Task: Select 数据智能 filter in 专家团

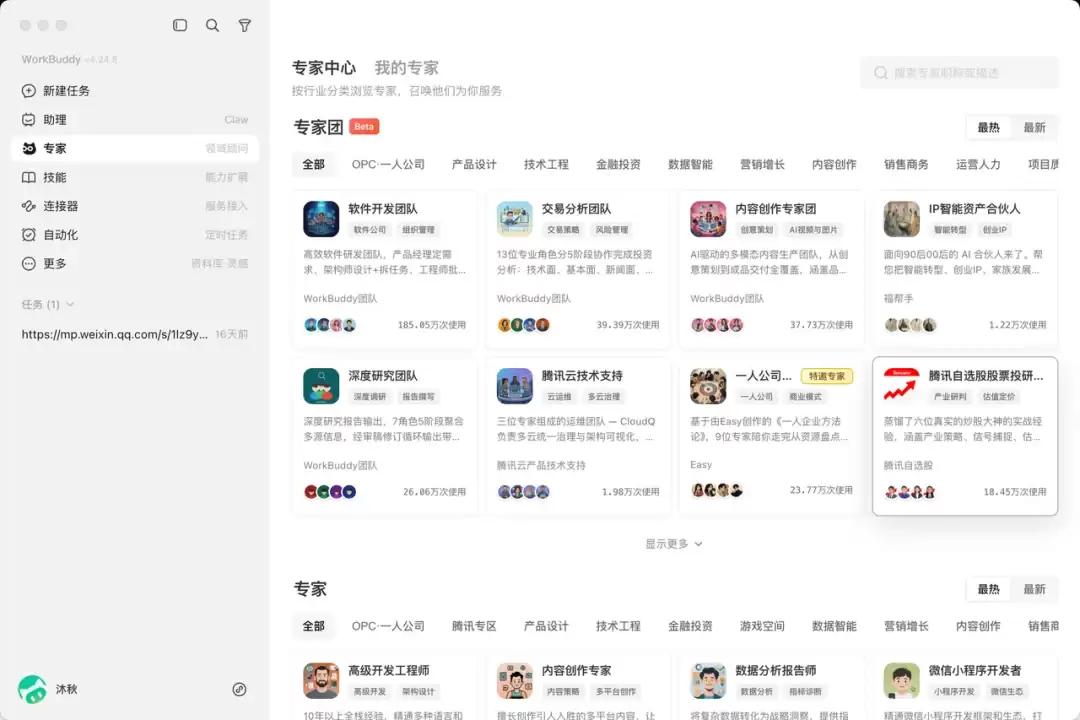Action: tap(690, 165)
